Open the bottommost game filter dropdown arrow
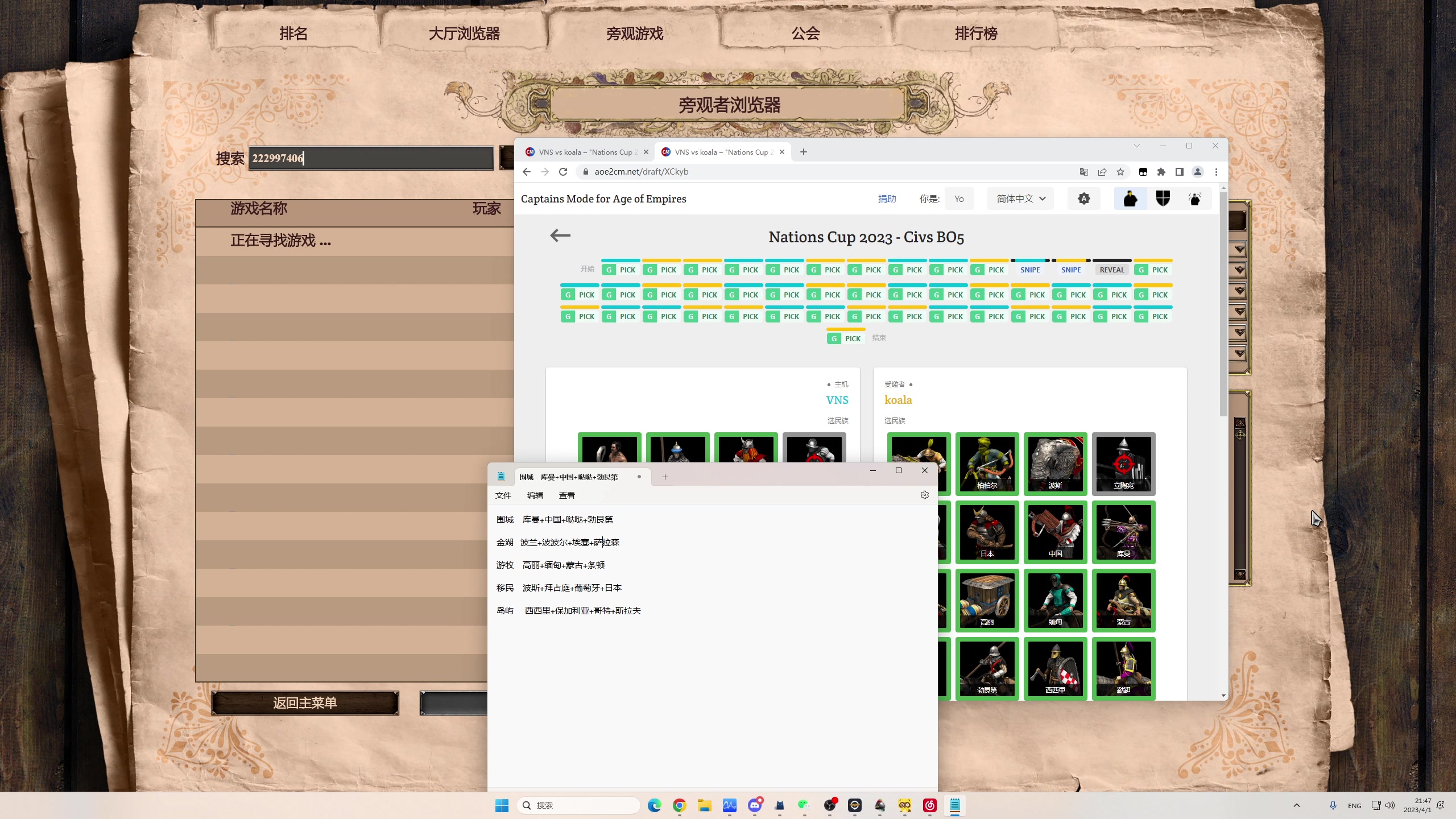The height and width of the screenshot is (819, 1456). click(1240, 353)
